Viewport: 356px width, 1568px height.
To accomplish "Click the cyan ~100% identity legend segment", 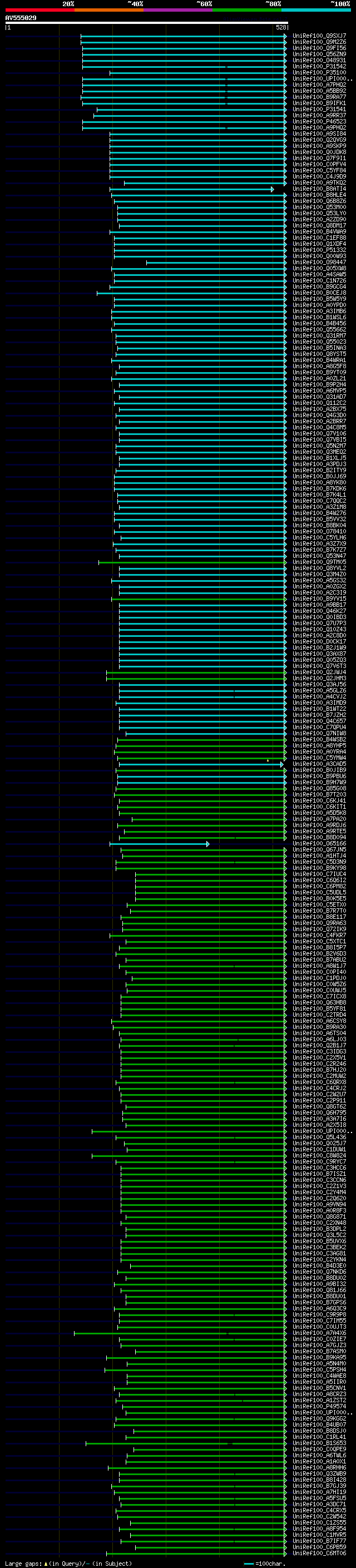I will [317, 10].
